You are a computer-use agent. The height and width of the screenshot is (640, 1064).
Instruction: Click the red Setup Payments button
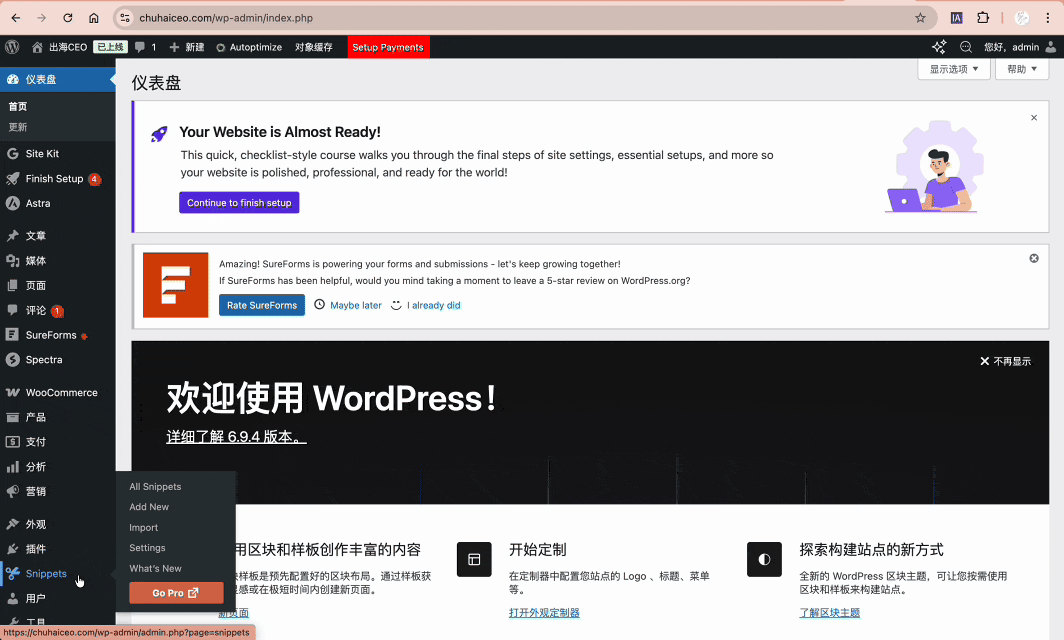pyautogui.click(x=388, y=47)
